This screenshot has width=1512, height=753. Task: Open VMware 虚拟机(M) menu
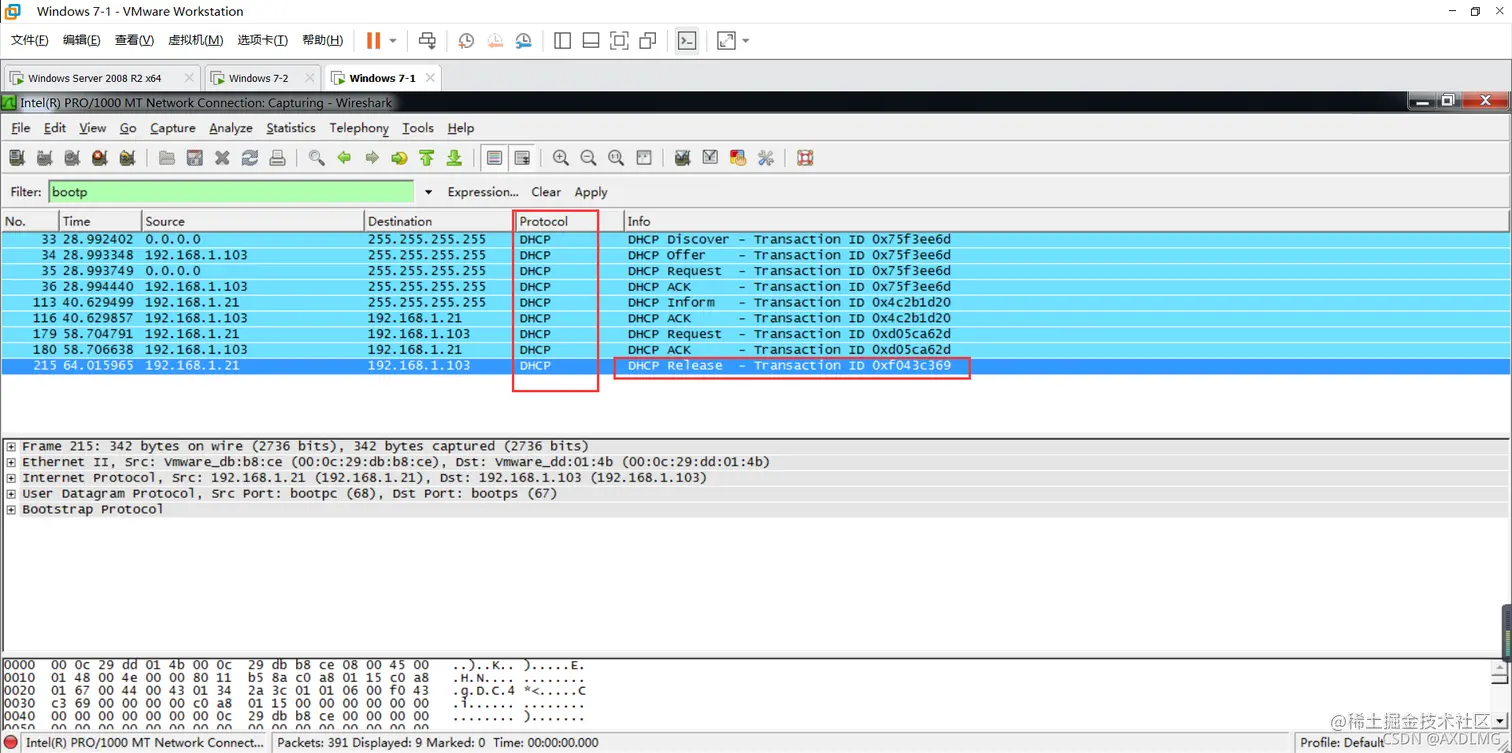[x=195, y=40]
